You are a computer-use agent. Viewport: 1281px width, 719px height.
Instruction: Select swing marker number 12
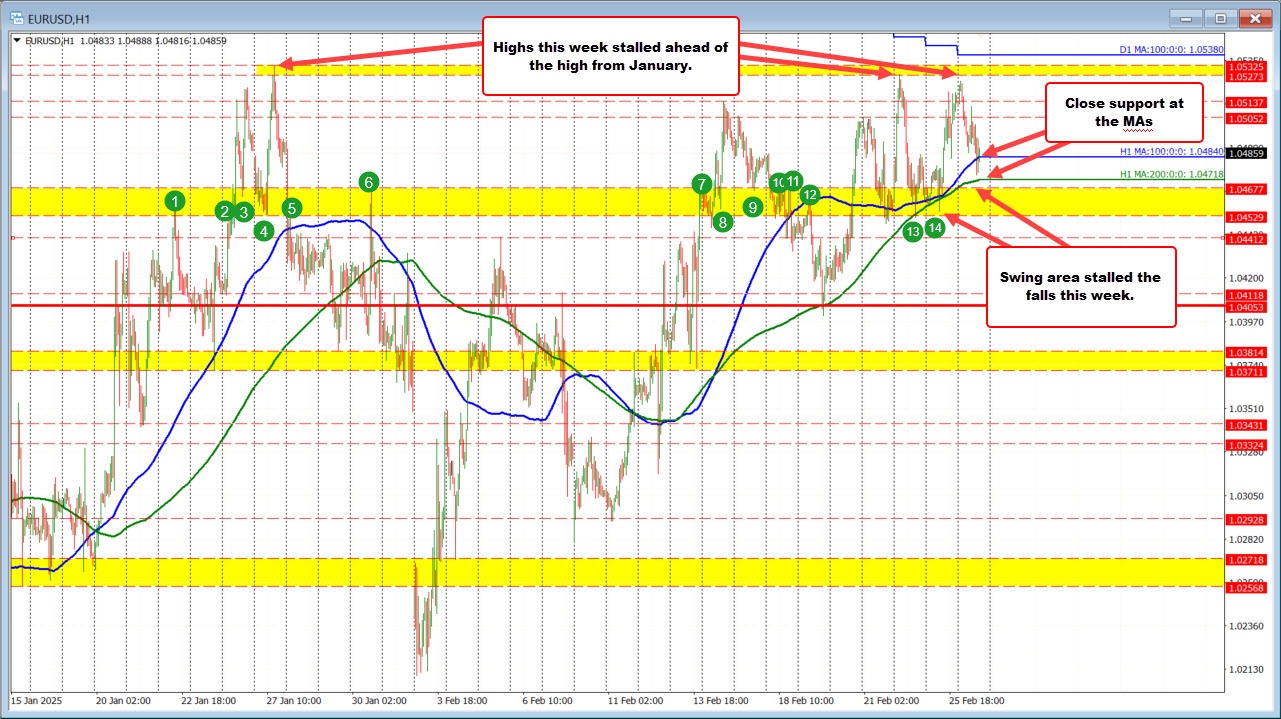809,195
